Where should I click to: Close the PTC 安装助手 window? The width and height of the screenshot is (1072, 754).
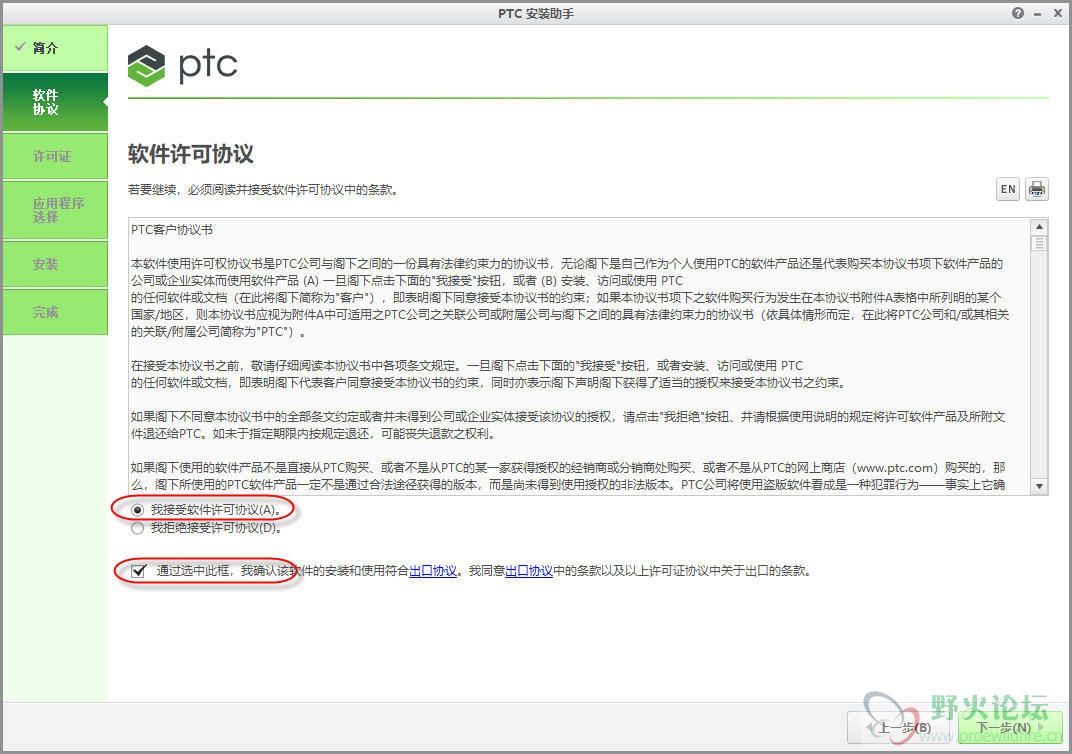[1057, 13]
